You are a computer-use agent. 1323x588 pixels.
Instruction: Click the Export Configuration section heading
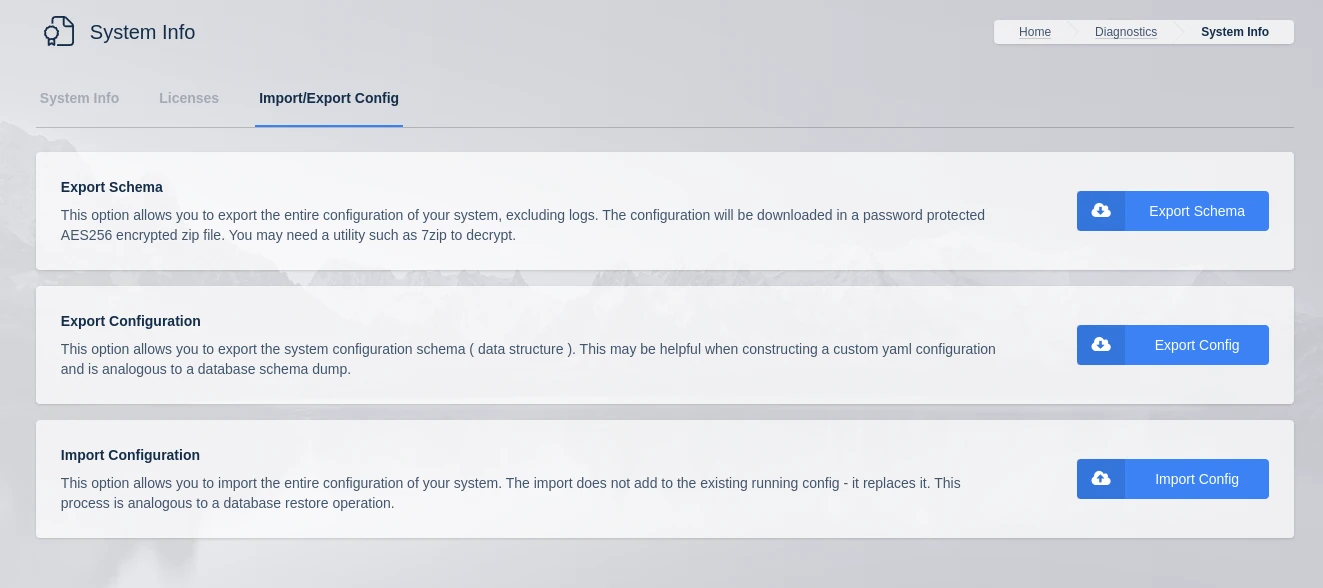pyautogui.click(x=131, y=321)
